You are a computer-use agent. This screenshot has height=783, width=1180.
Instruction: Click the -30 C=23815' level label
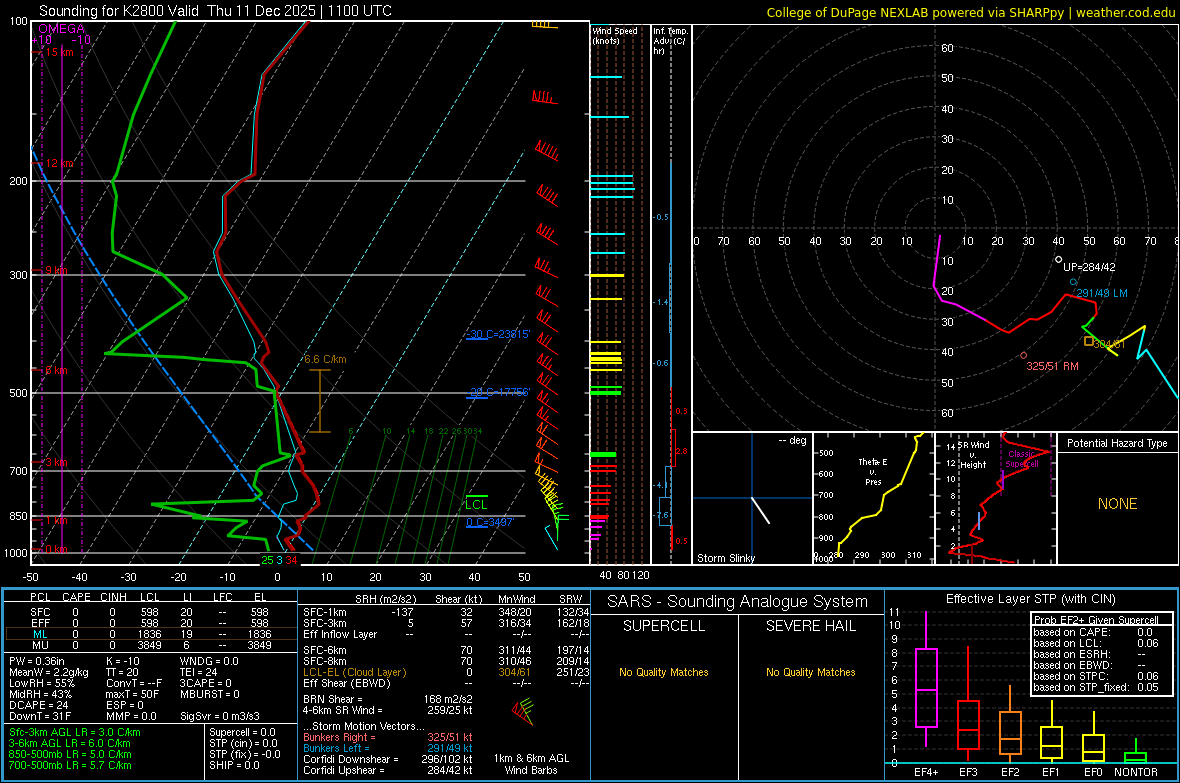[x=498, y=334]
